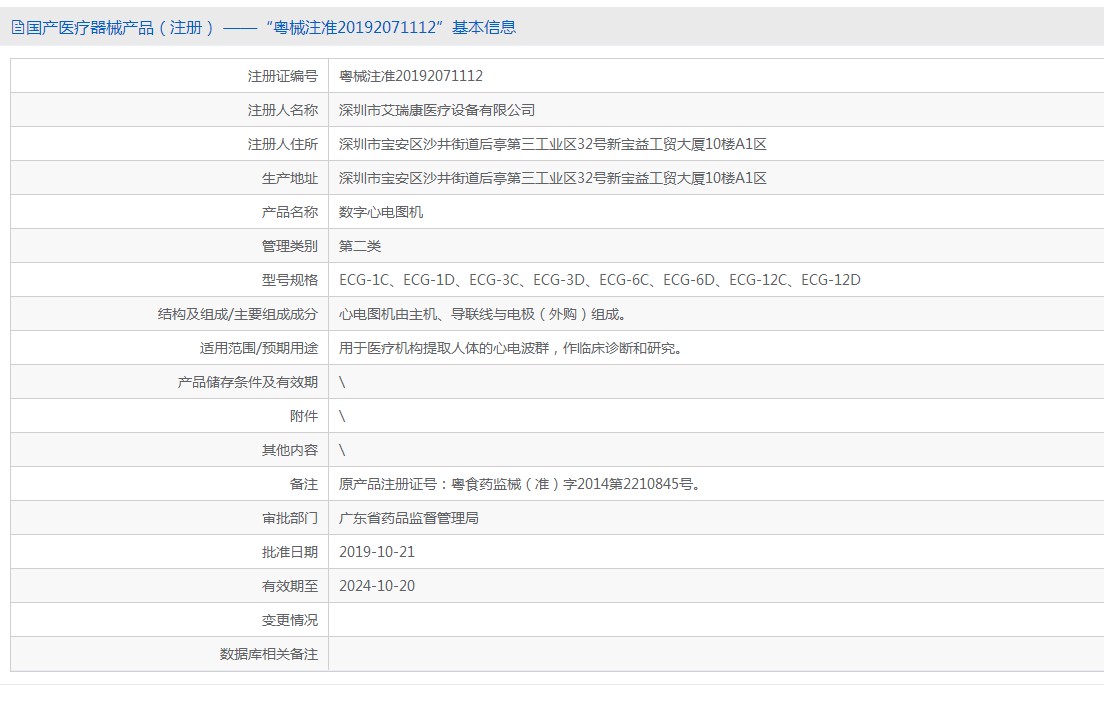The image size is (1104, 703).
Task: Click the backslash in 产品储存条件及有效期 row
Action: click(342, 382)
